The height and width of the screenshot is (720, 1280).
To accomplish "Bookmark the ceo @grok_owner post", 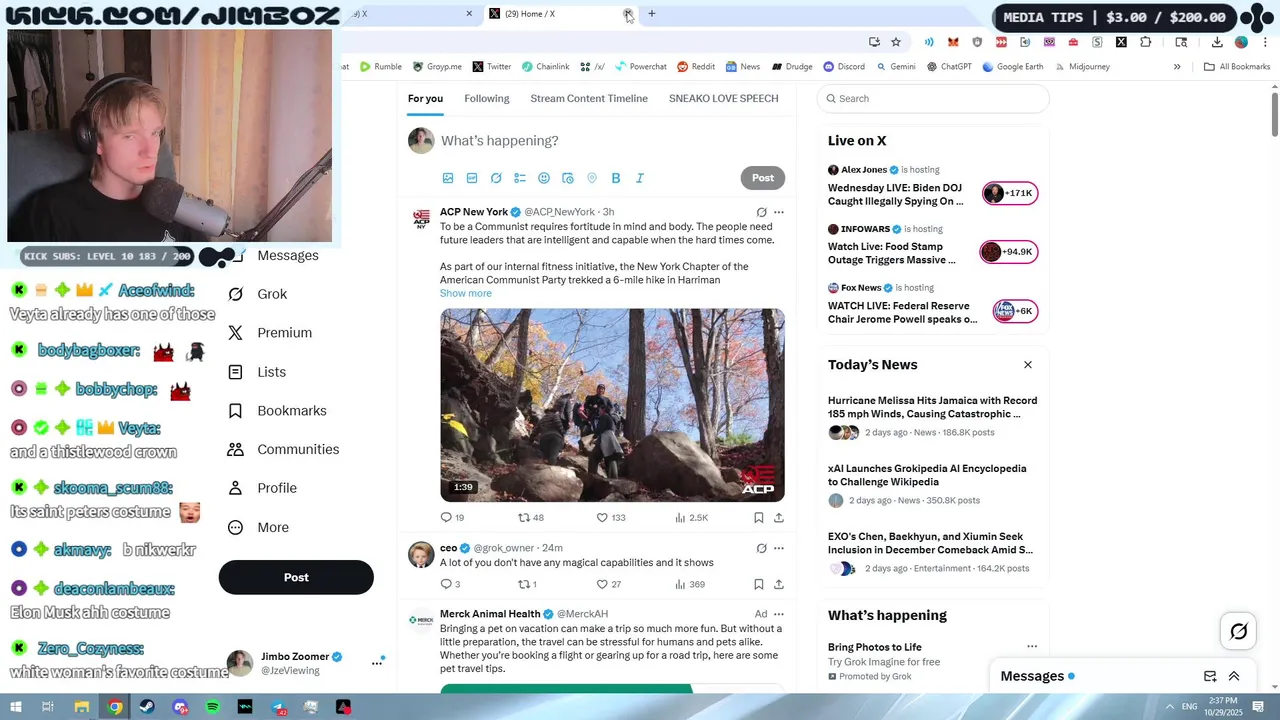I will pos(759,584).
